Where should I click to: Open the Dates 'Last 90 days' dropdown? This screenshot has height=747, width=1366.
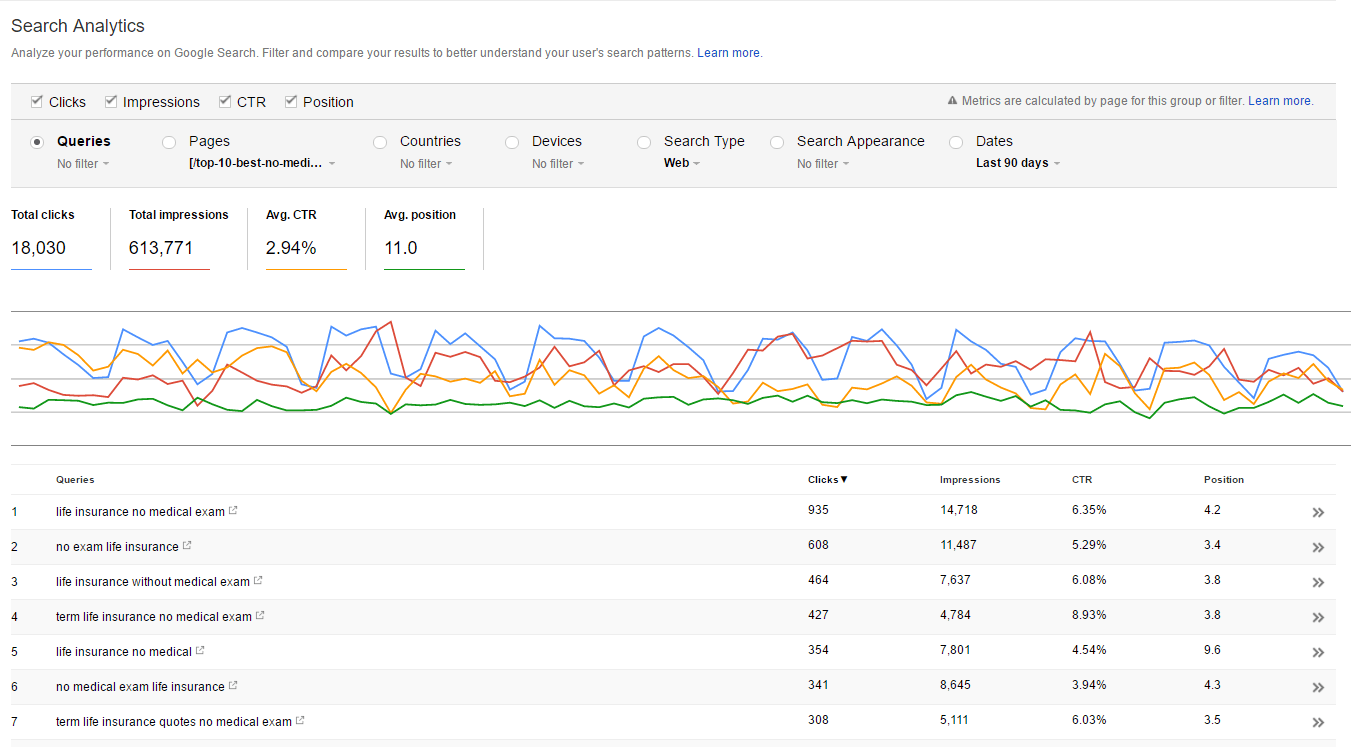[x=1018, y=163]
